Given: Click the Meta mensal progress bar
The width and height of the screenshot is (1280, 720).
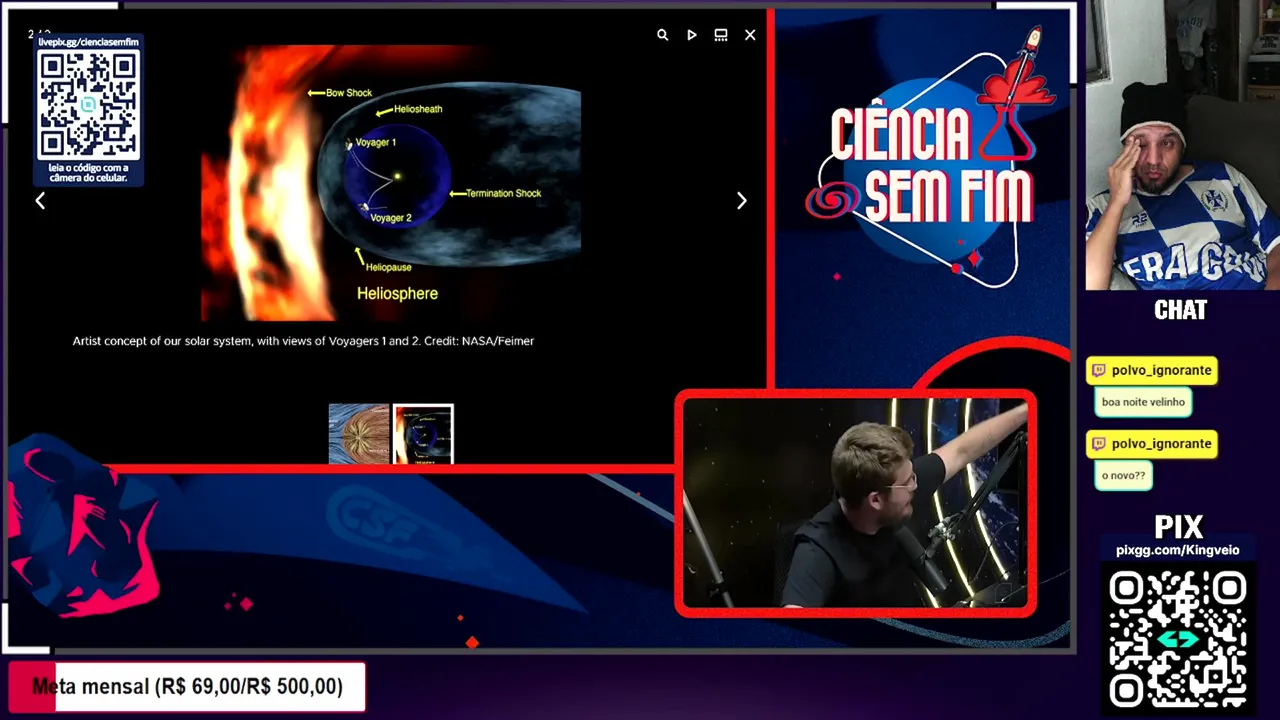Looking at the screenshot, I should pos(187,687).
